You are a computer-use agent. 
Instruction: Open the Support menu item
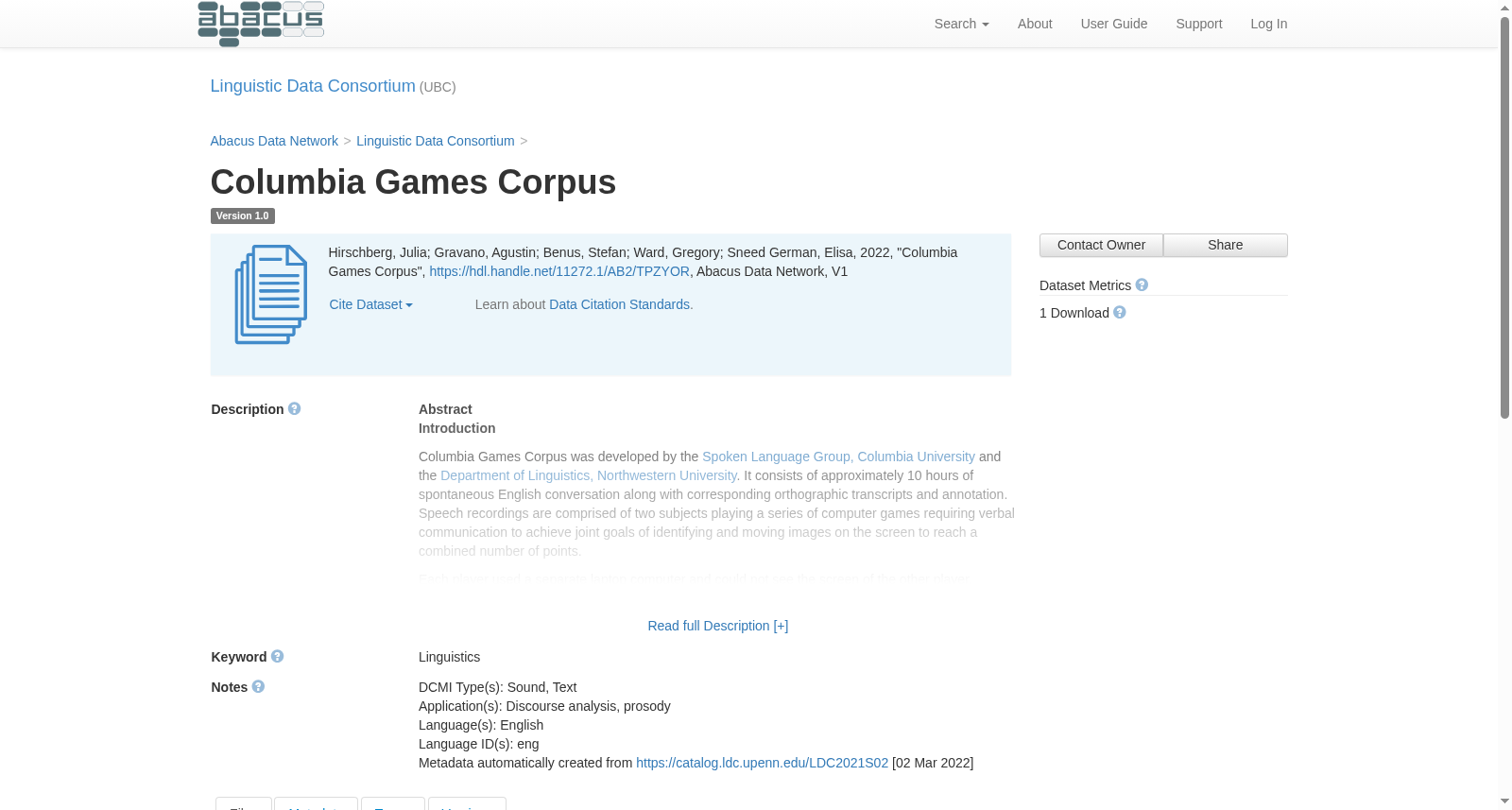(1199, 24)
